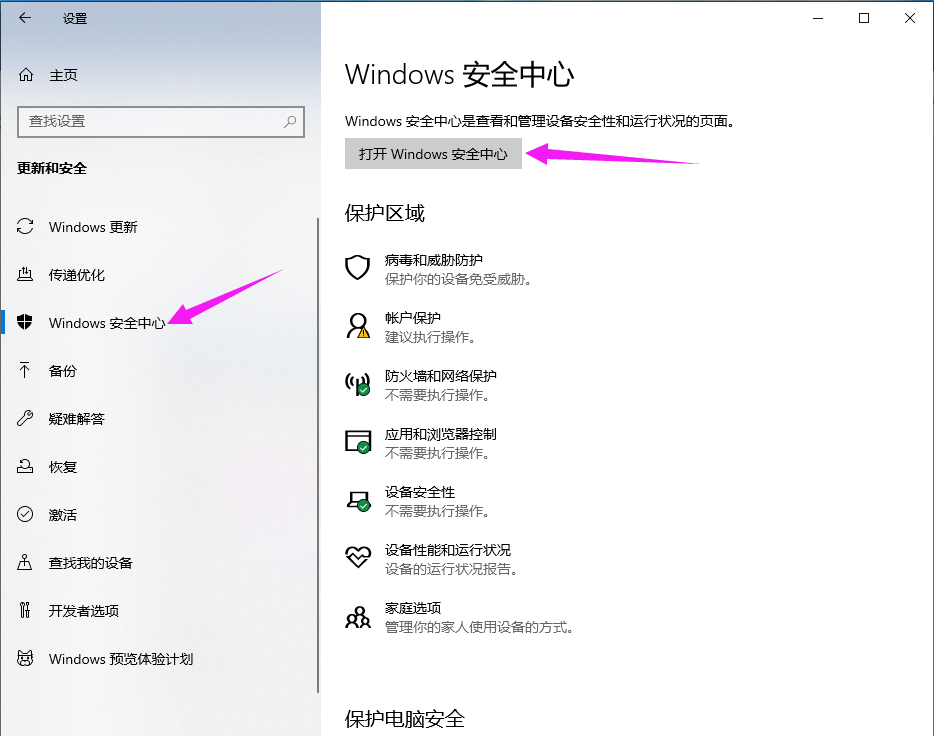Open 家庭选项 section
This screenshot has height=736, width=934.
(459, 617)
